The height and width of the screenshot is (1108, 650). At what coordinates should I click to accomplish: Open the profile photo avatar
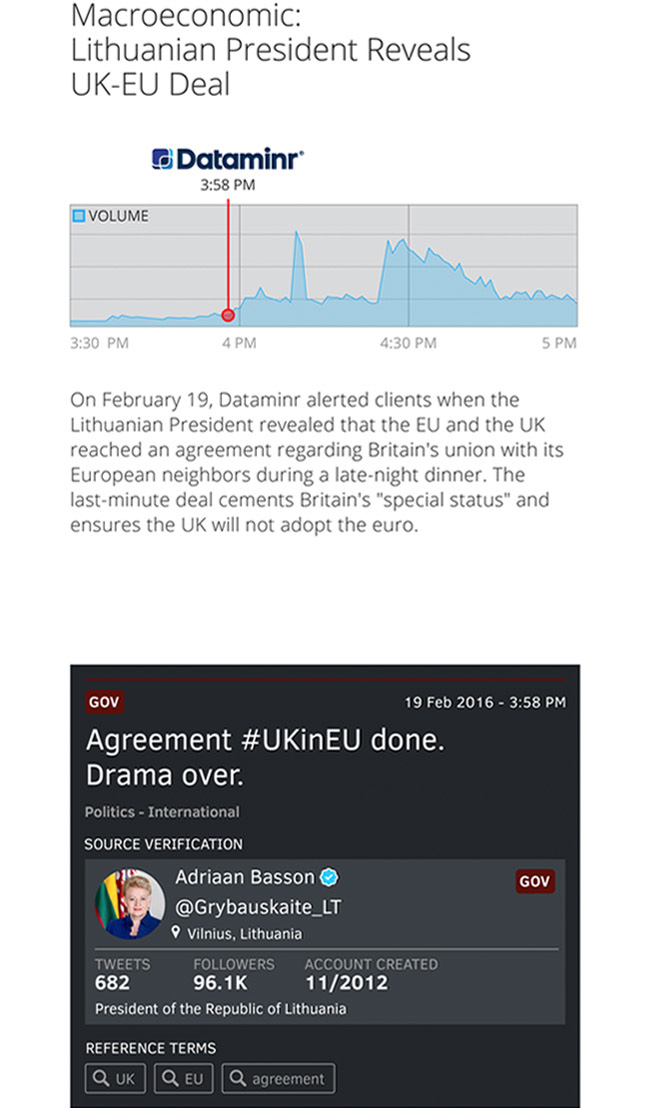[x=129, y=904]
